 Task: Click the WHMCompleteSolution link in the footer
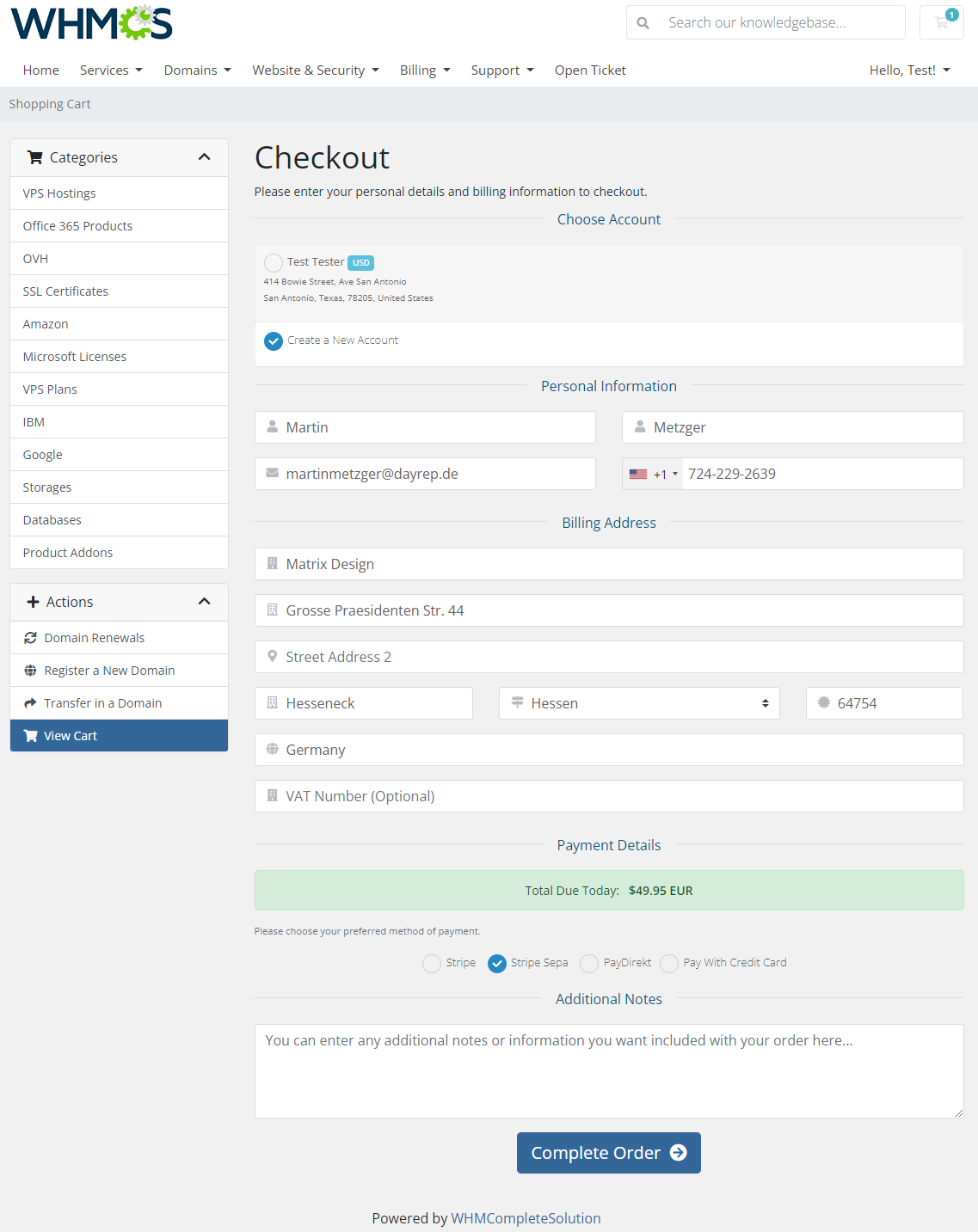(526, 1217)
